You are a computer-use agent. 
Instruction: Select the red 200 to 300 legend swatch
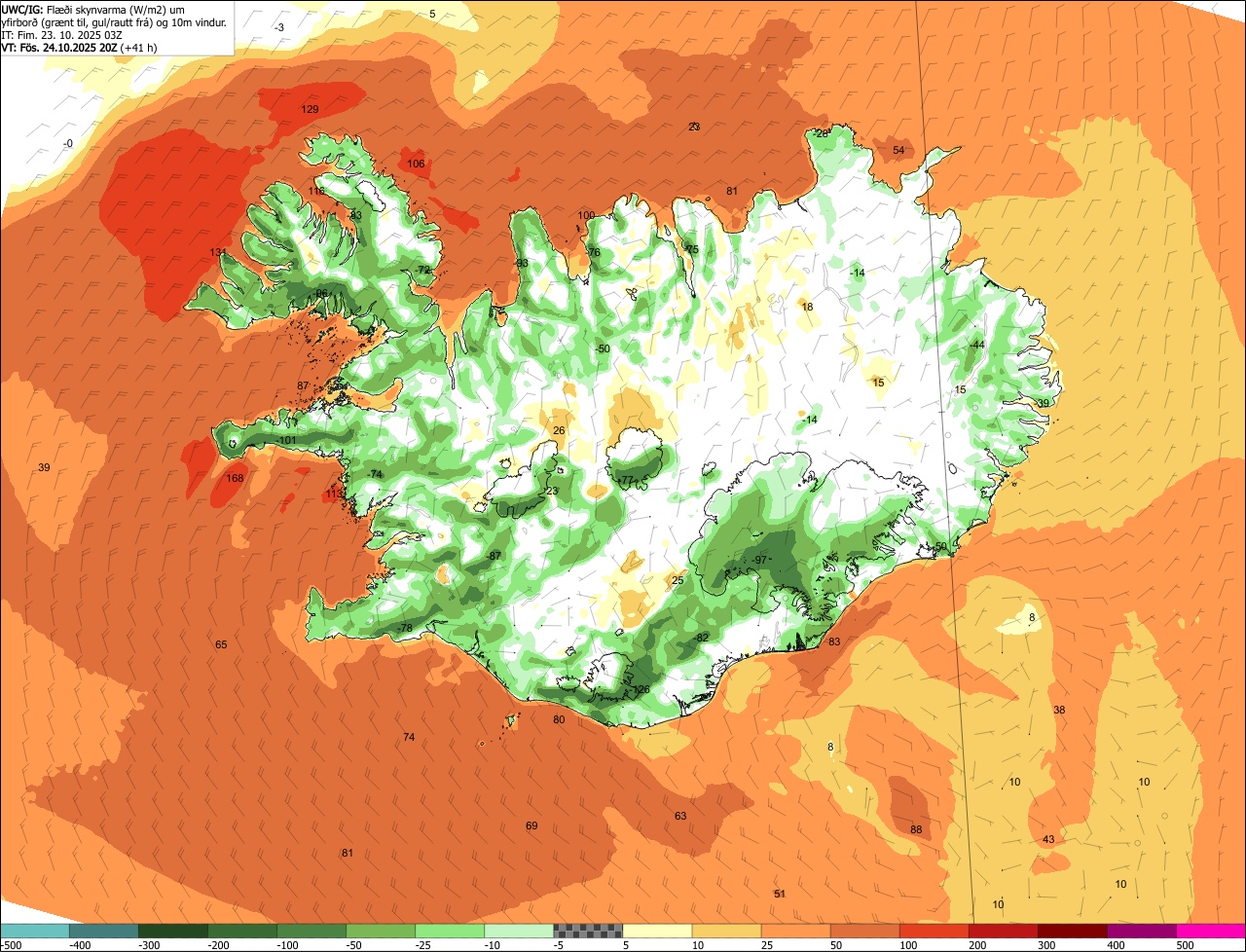1003,931
